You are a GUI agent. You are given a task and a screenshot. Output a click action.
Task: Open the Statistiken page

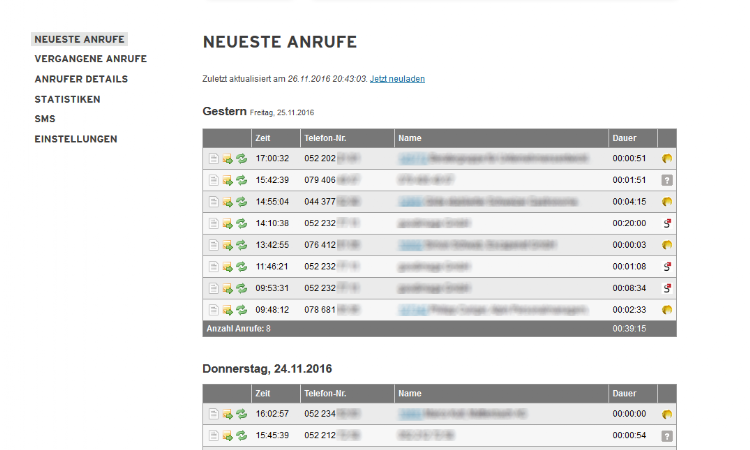[67, 99]
